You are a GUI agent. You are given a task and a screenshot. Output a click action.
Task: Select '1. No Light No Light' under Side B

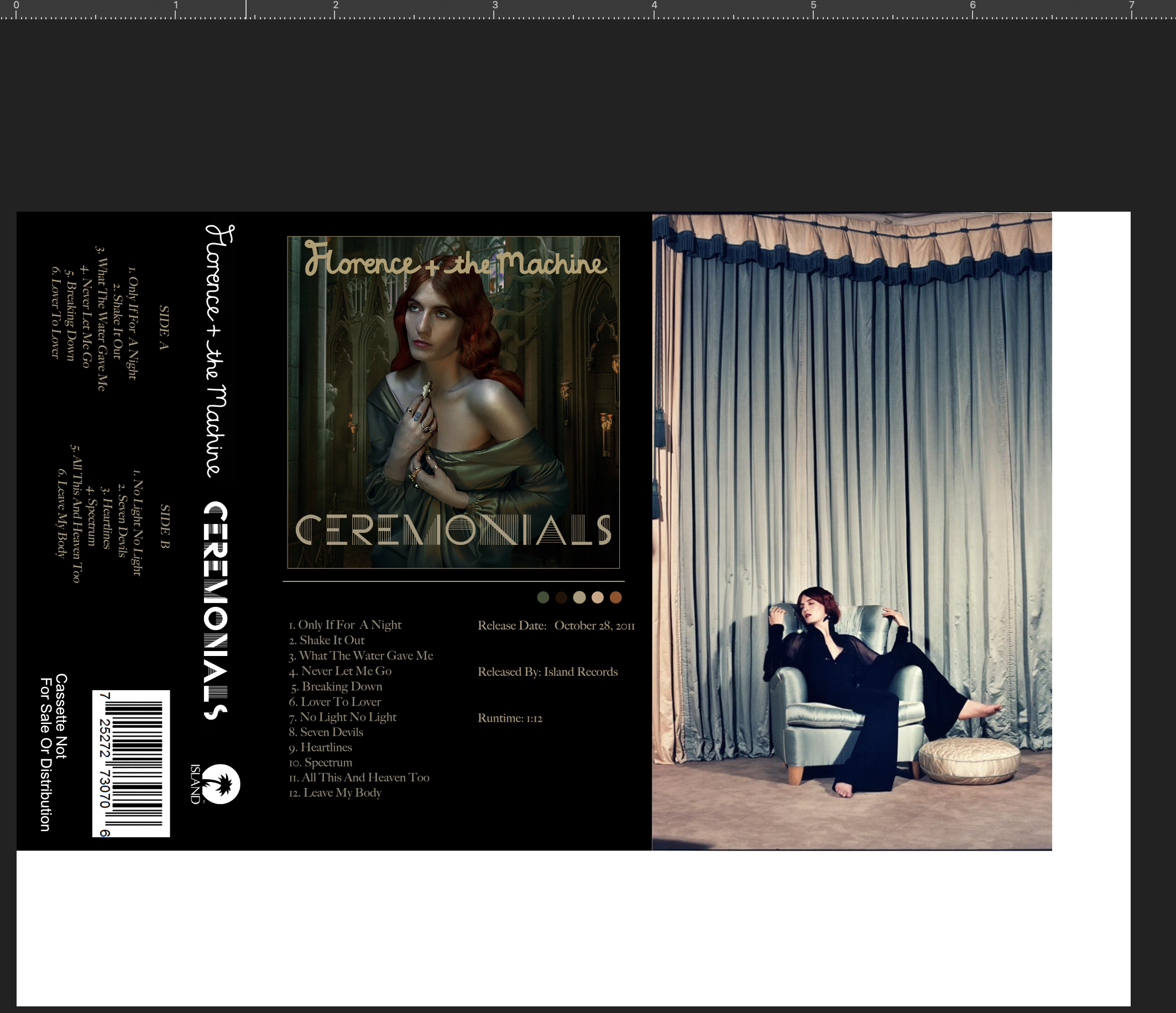coord(137,522)
